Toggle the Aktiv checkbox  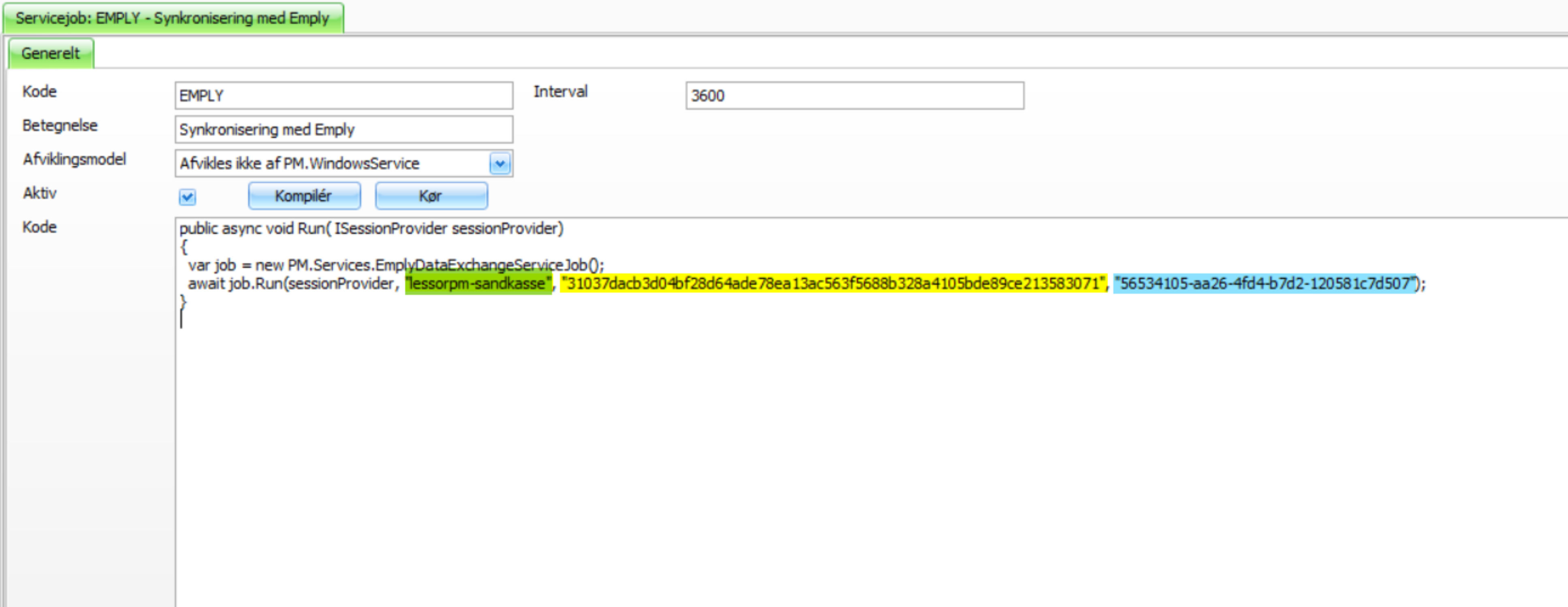(187, 197)
